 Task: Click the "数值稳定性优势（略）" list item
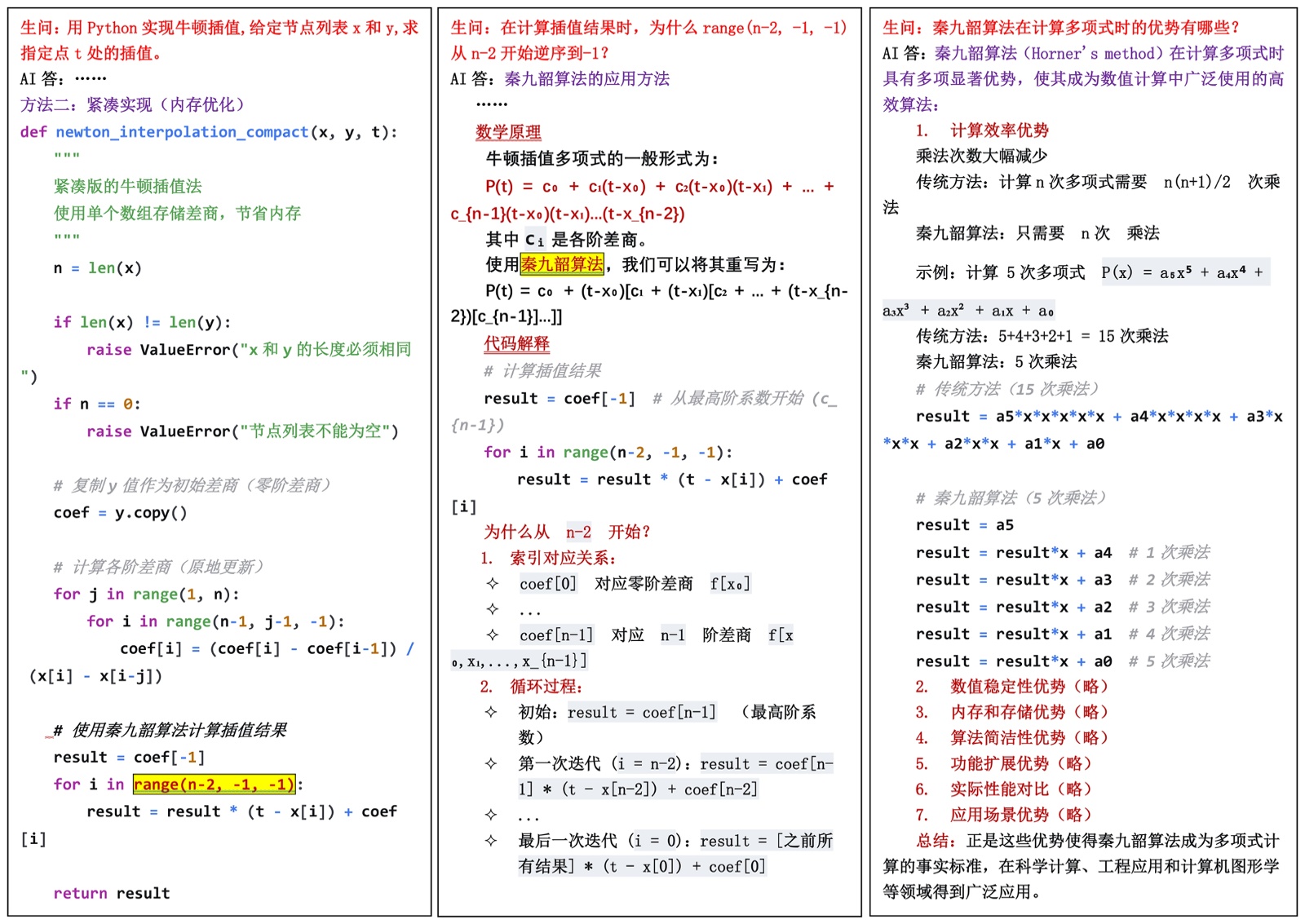click(x=1029, y=687)
